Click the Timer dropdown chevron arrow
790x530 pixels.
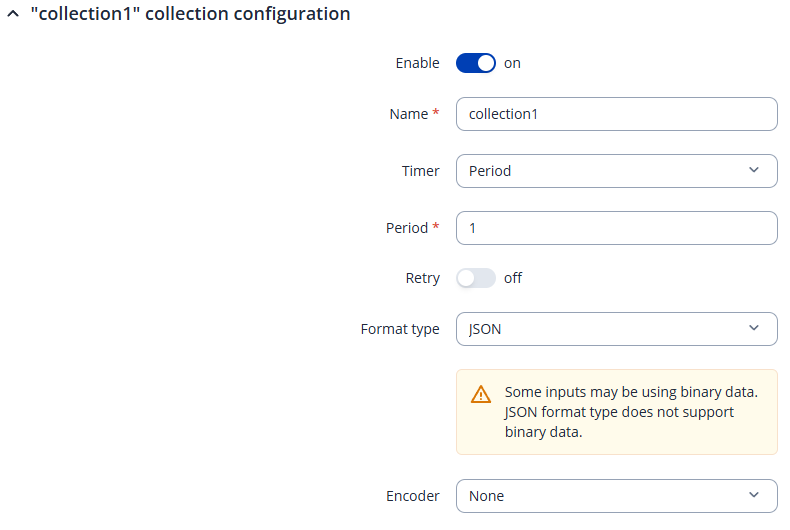753,171
